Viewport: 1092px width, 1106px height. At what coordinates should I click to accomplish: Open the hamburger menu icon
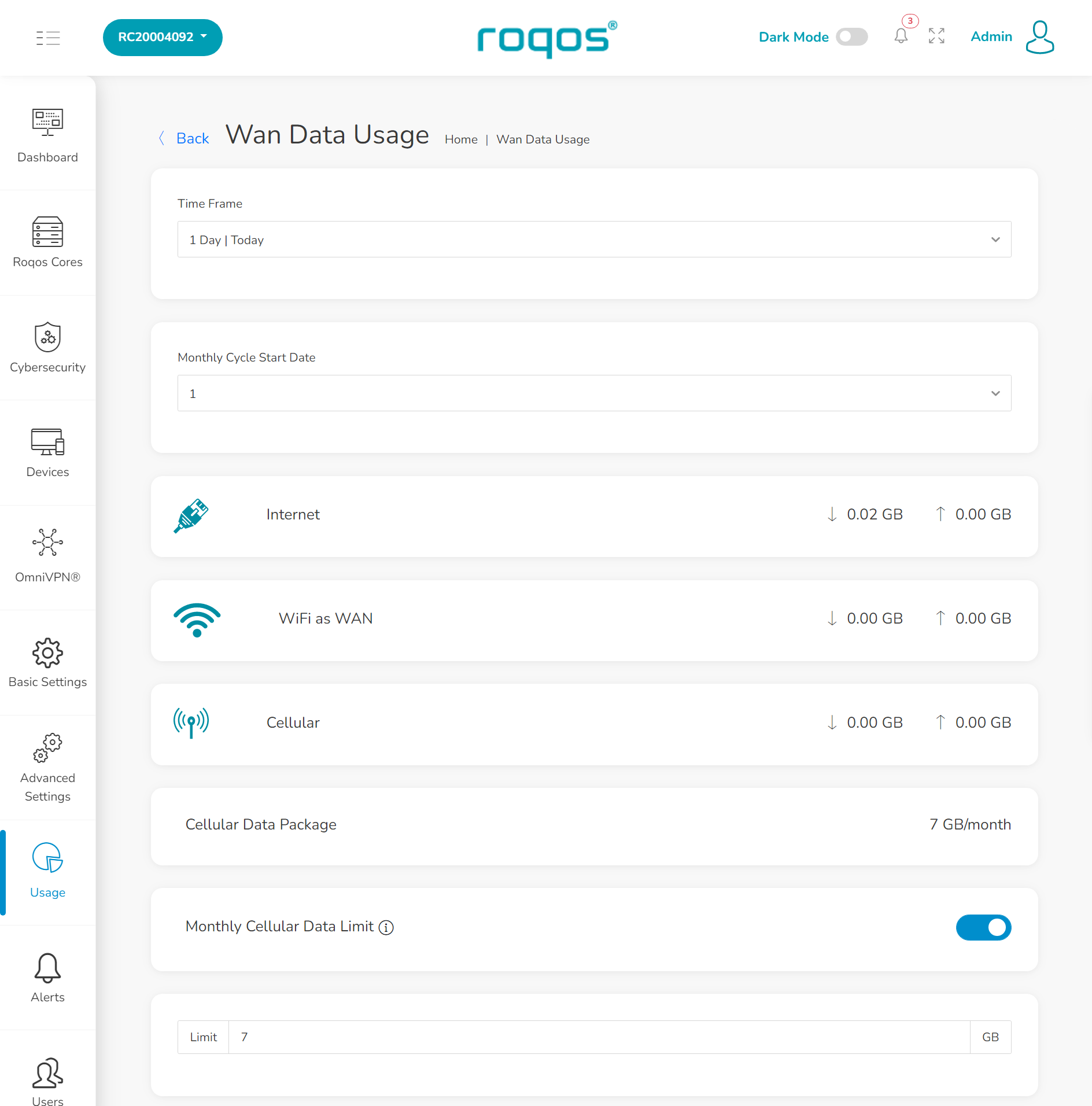pos(48,38)
